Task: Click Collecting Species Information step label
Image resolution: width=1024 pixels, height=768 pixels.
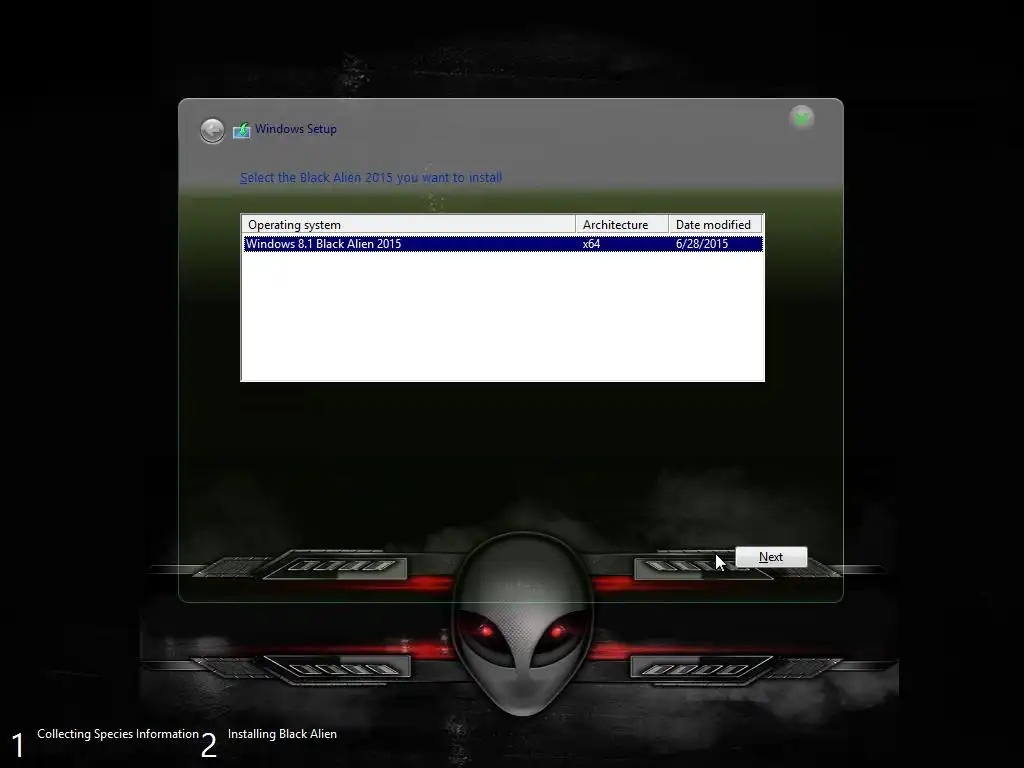Action: (118, 734)
